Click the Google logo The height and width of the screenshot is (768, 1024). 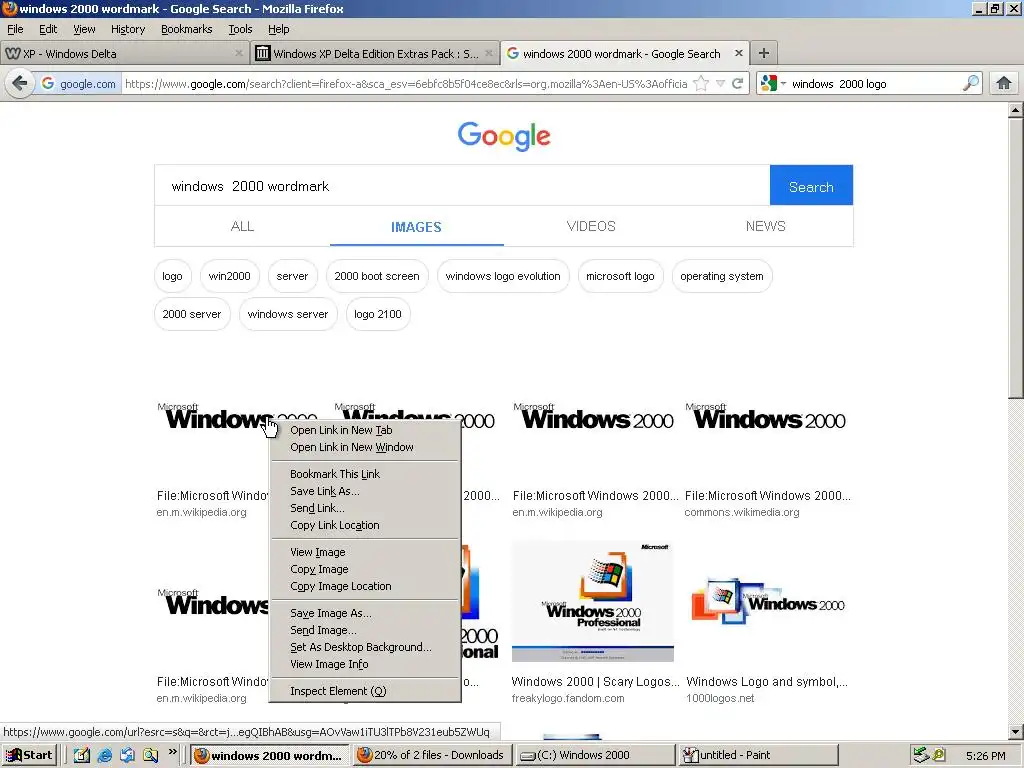(504, 136)
